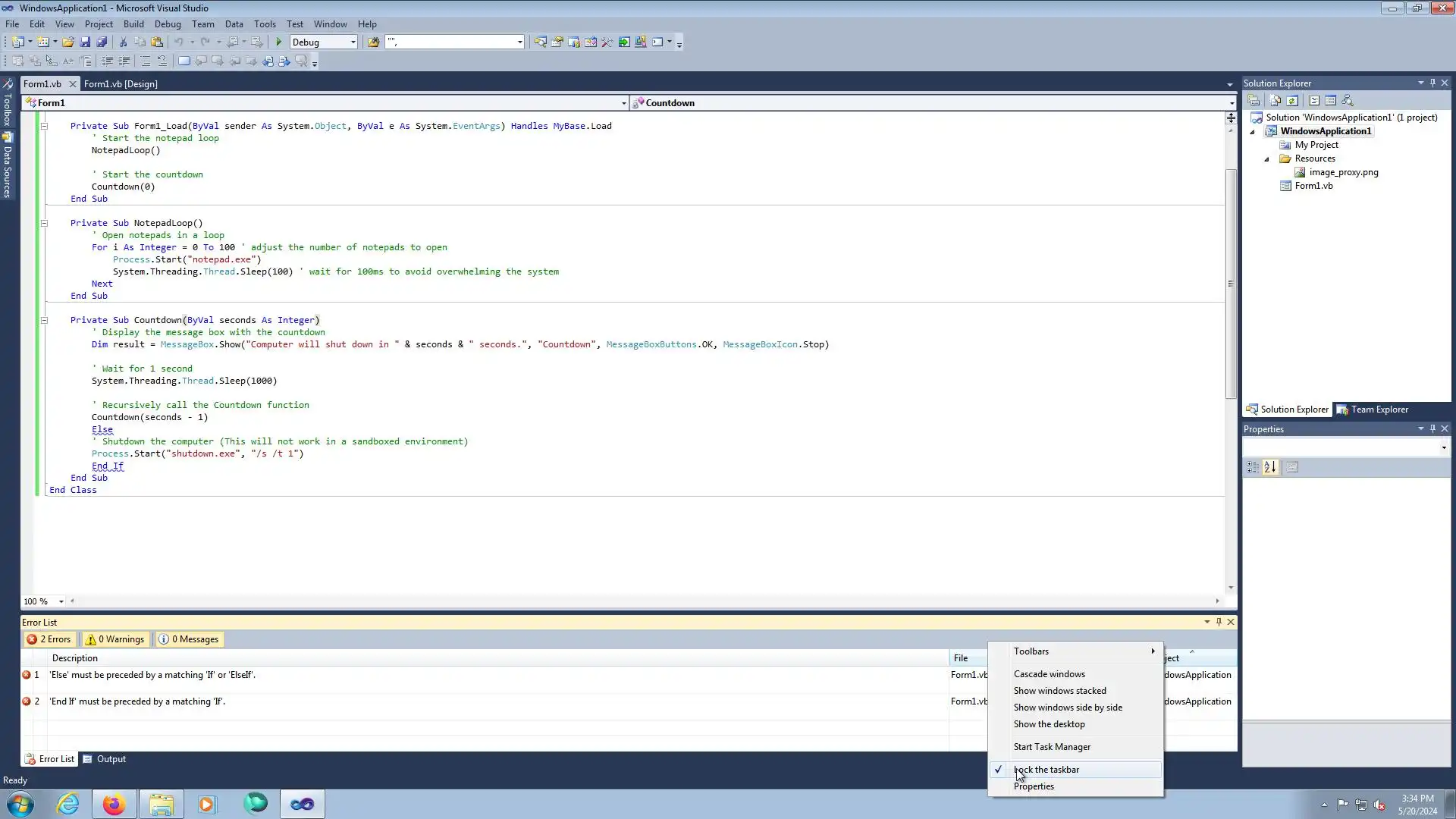This screenshot has height=819, width=1456.
Task: Switch to the Output tab
Action: (x=111, y=759)
